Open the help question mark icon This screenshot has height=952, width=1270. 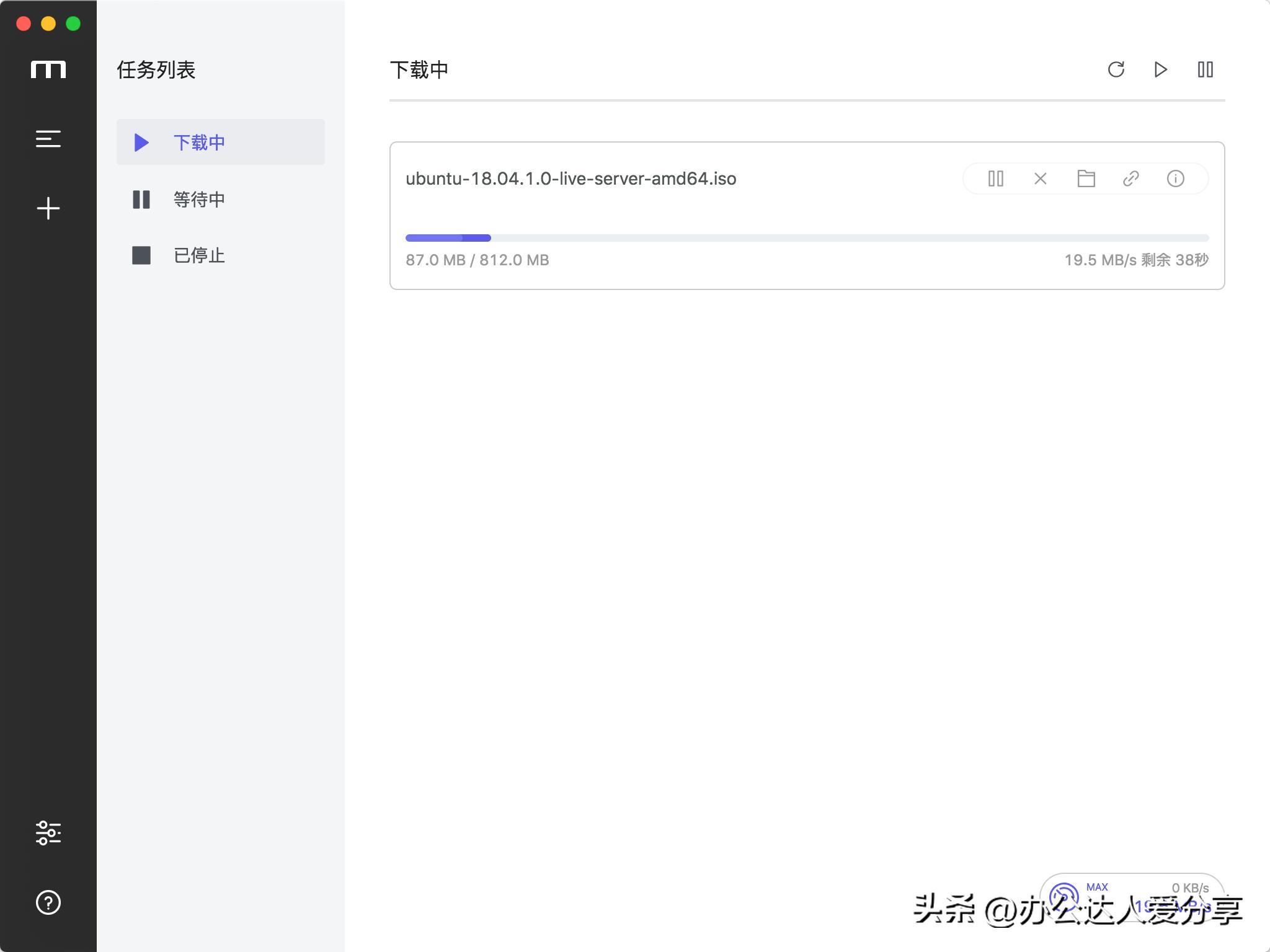48,902
